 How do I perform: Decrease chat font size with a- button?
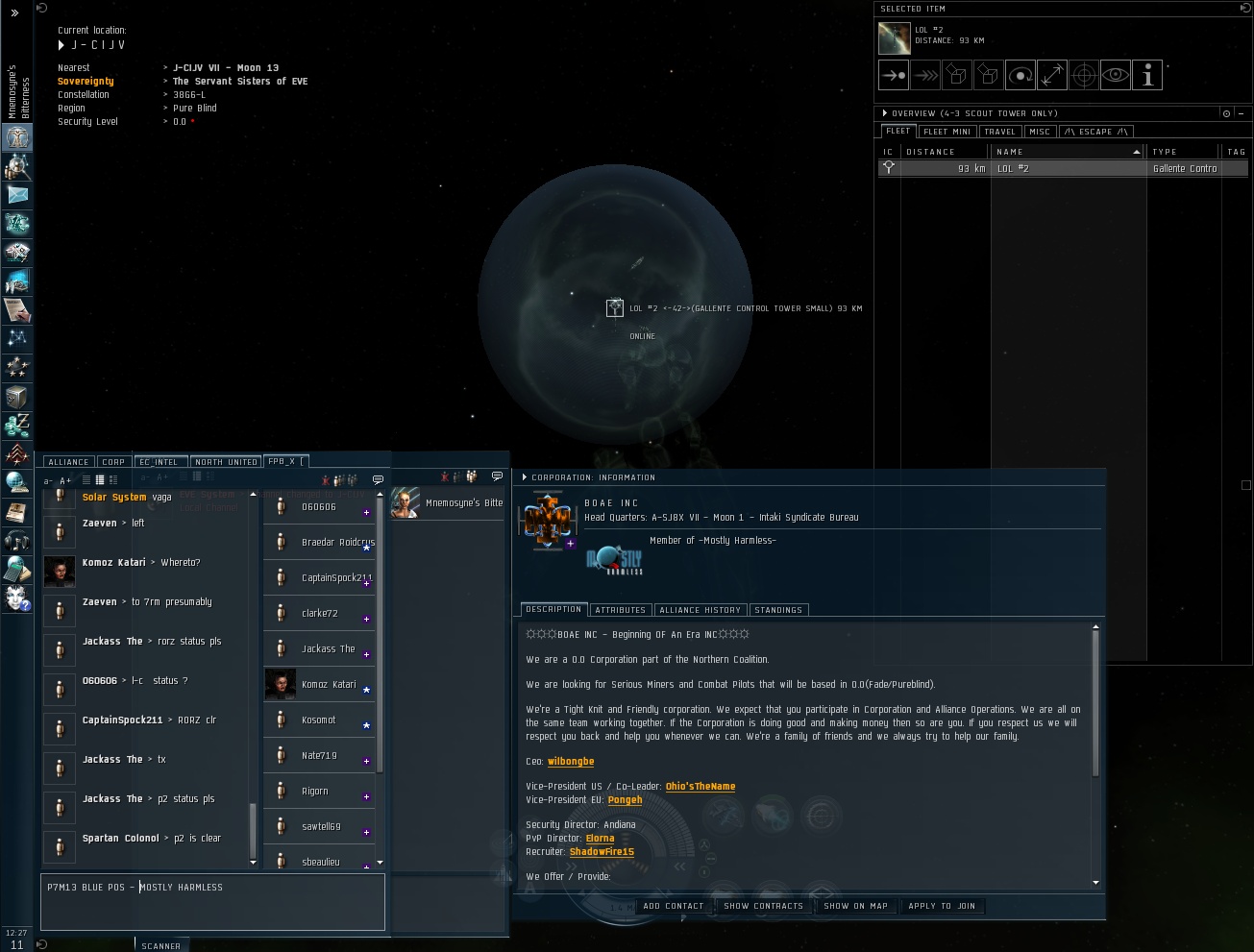click(x=49, y=480)
